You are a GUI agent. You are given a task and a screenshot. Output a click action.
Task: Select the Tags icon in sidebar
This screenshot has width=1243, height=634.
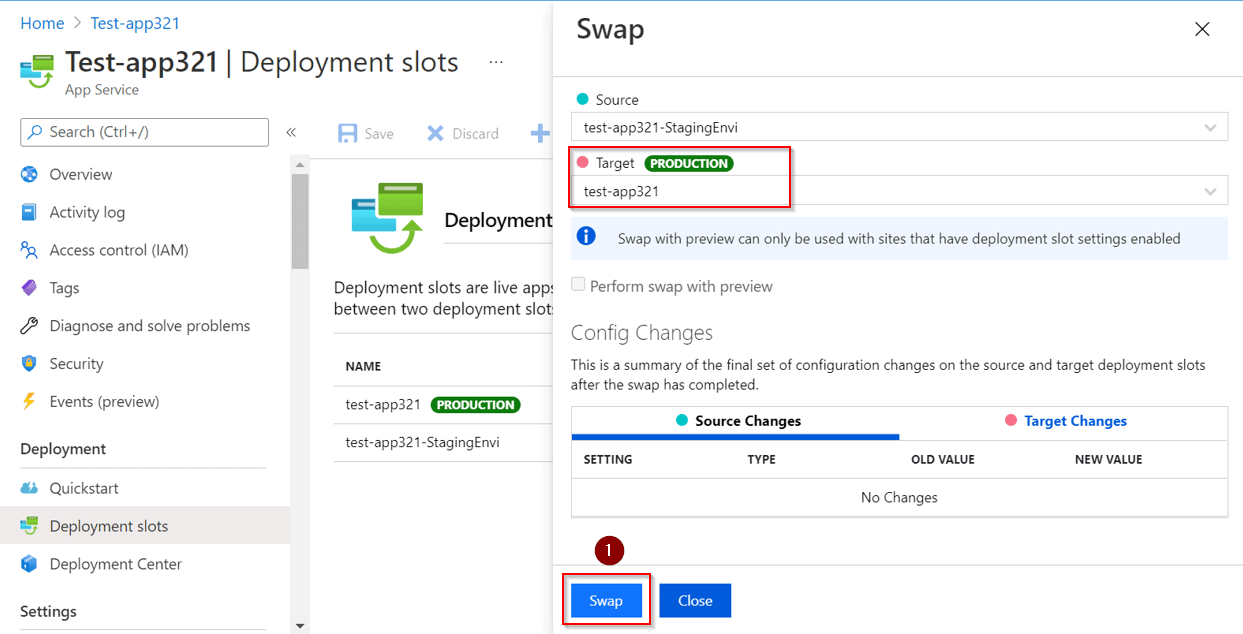(x=29, y=288)
